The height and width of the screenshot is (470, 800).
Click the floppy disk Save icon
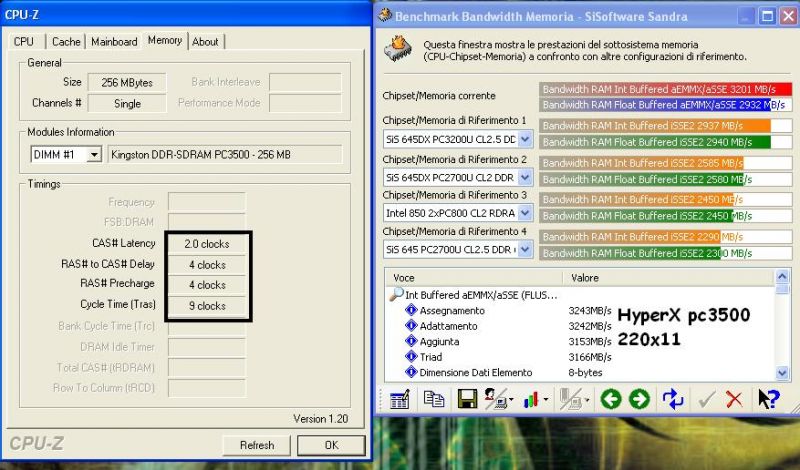pos(467,399)
